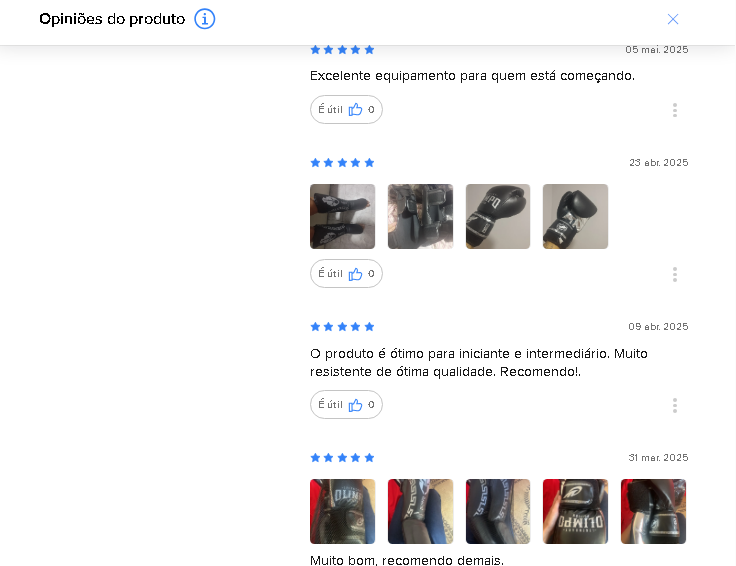Open third photo in the 31 mar. review

pos(498,512)
